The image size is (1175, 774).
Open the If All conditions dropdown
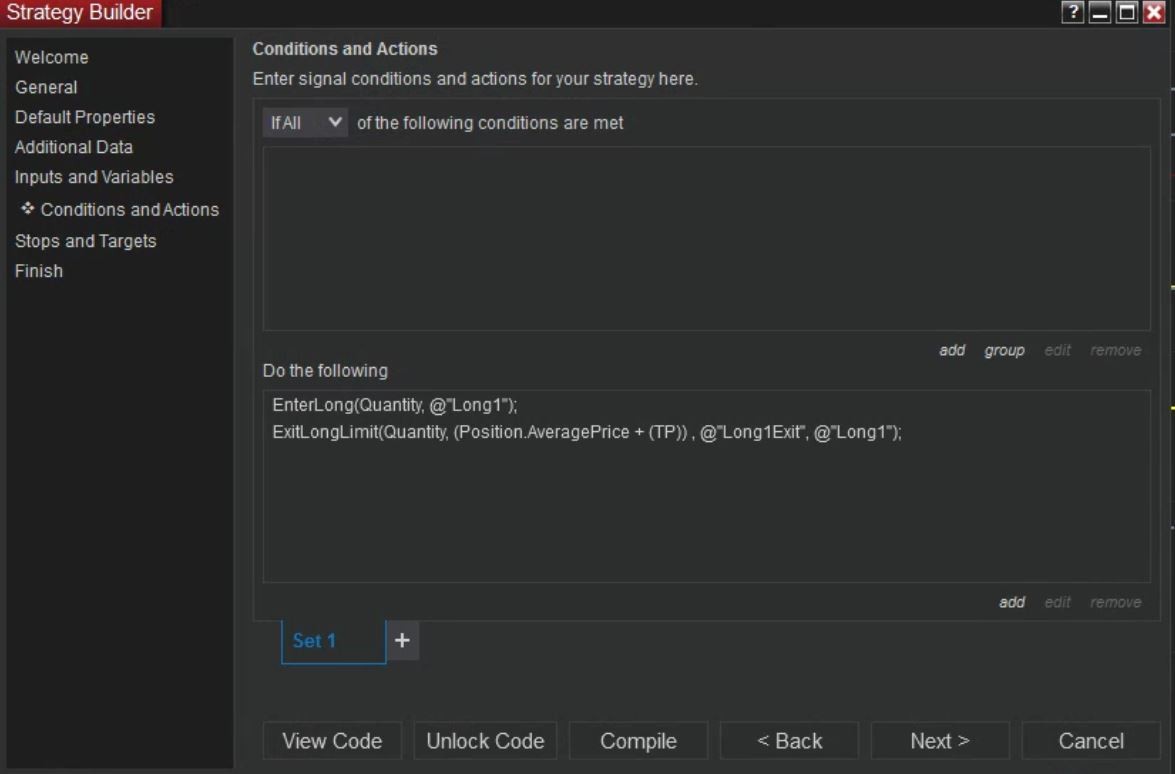pos(306,123)
